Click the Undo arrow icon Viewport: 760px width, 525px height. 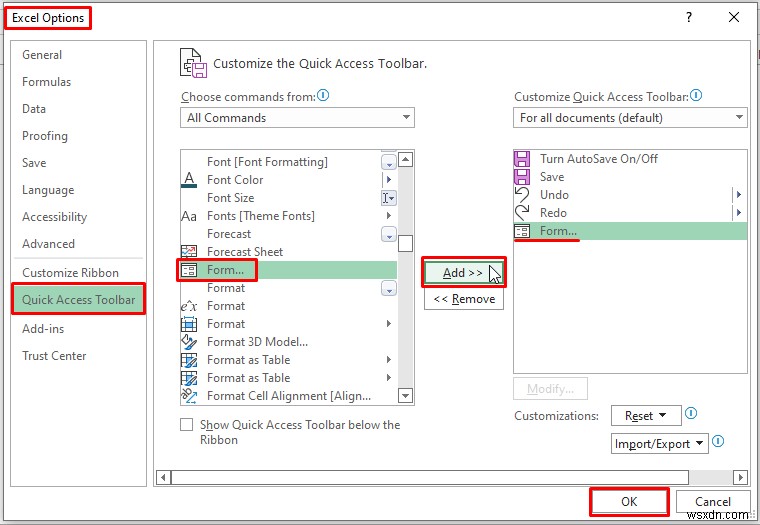[522, 195]
